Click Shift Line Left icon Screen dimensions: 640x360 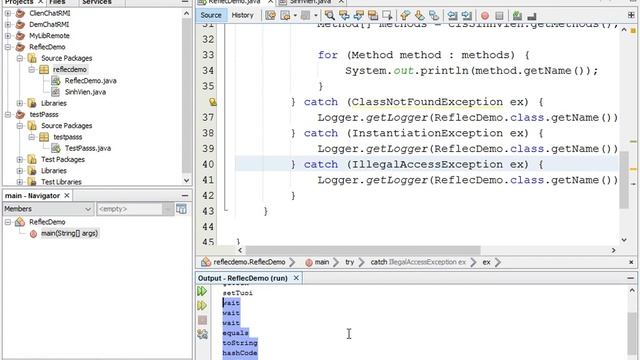452,16
